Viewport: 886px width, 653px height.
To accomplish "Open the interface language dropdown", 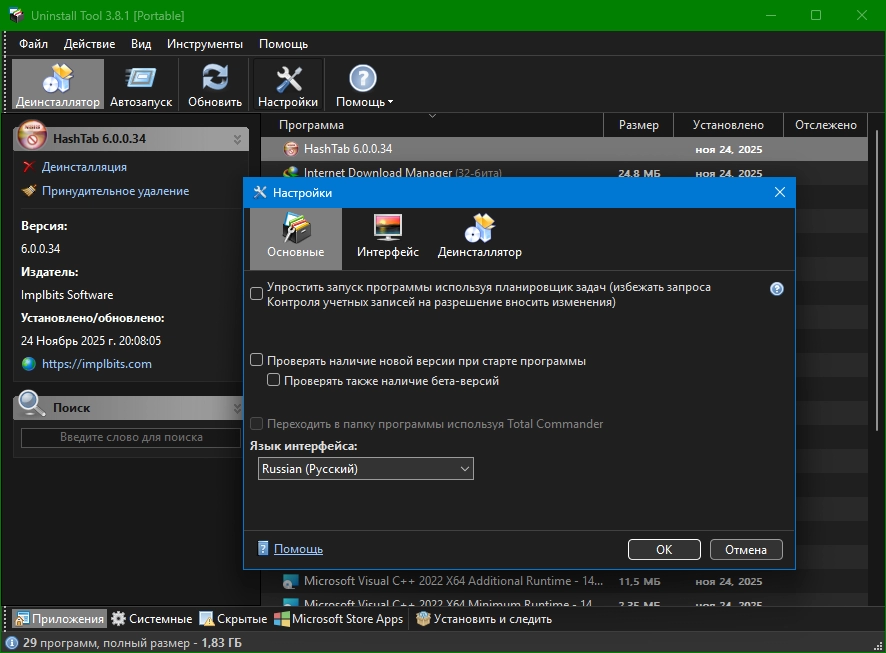I will (x=366, y=468).
